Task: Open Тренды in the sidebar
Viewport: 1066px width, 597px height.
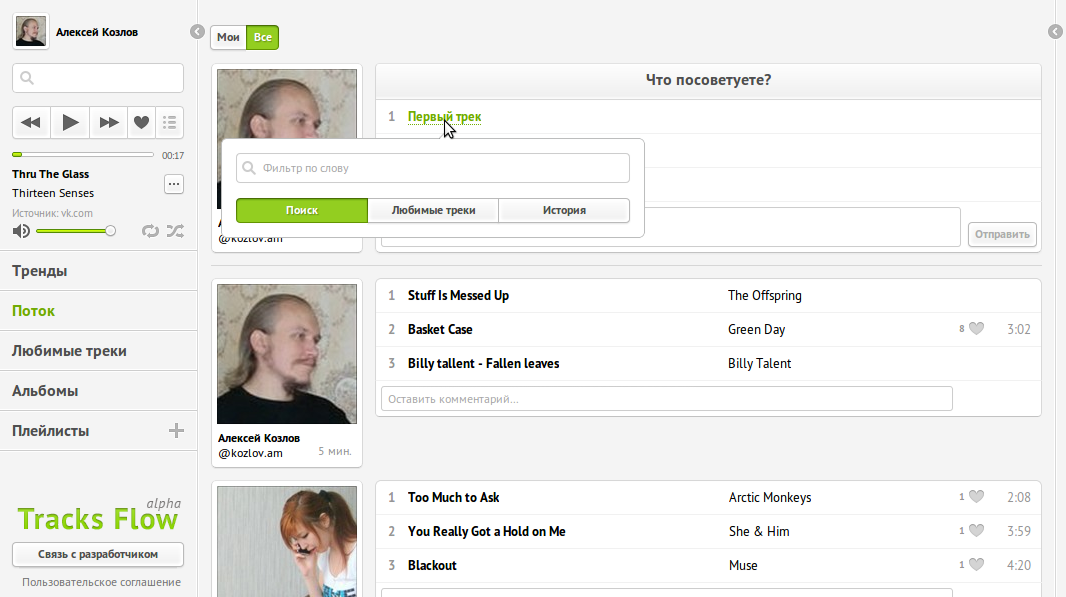Action: [x=40, y=271]
